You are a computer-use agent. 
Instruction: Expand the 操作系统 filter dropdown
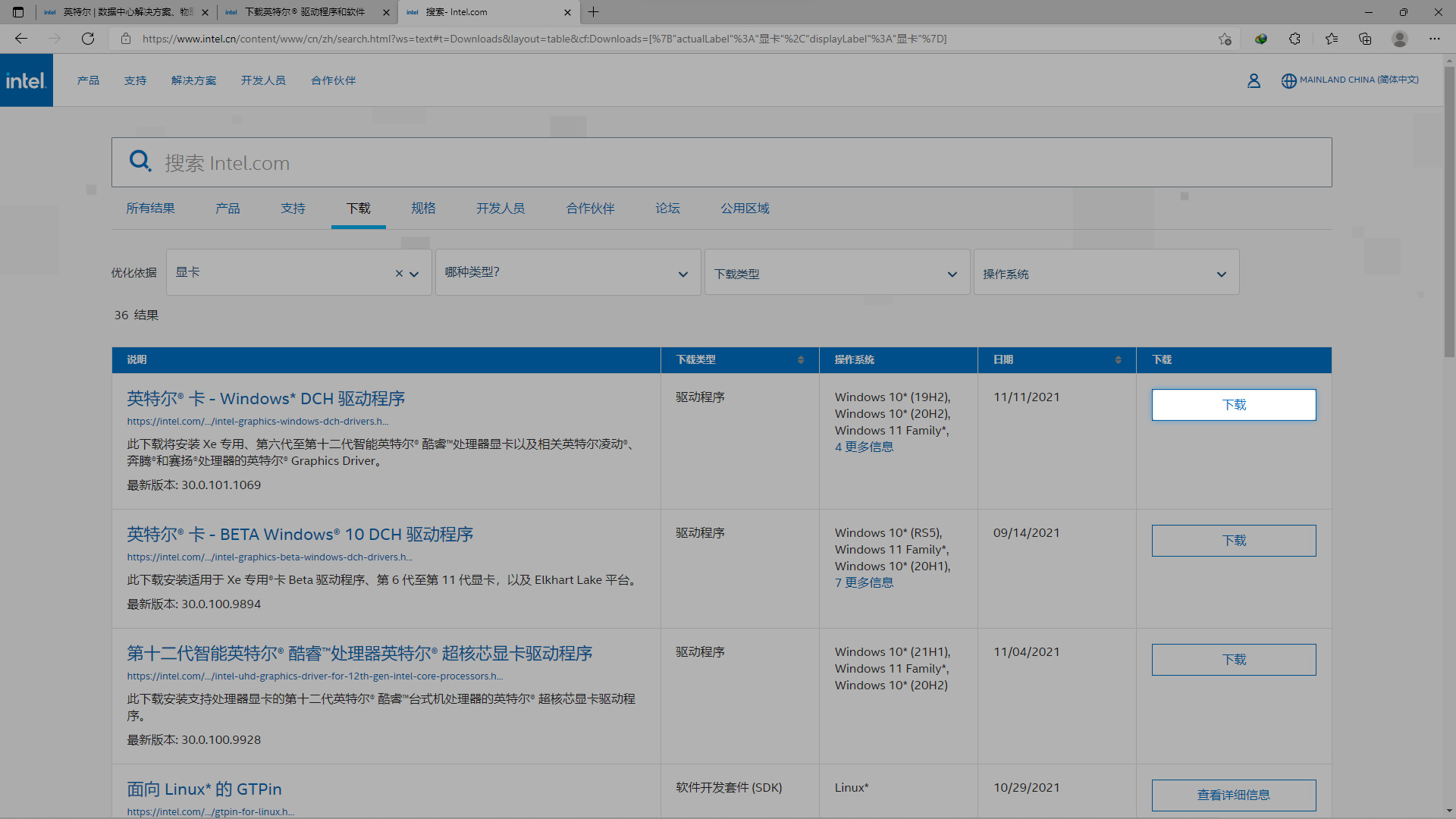pyautogui.click(x=1106, y=273)
